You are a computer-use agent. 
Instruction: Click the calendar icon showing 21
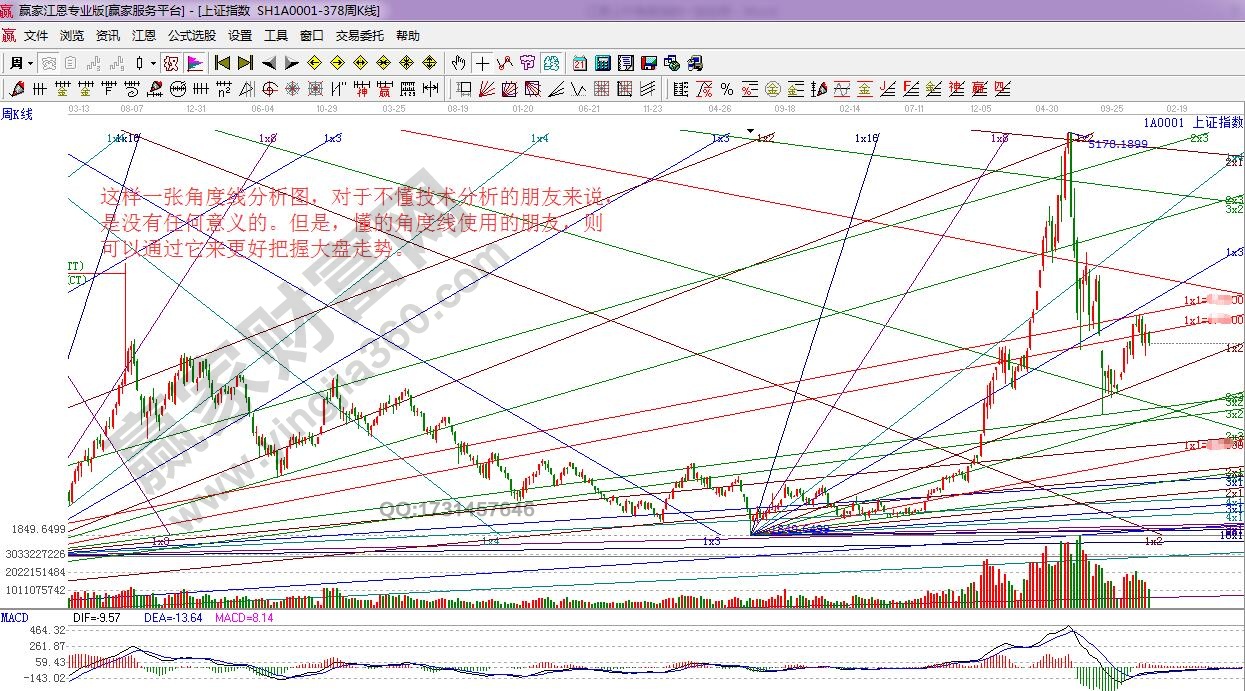point(580,63)
